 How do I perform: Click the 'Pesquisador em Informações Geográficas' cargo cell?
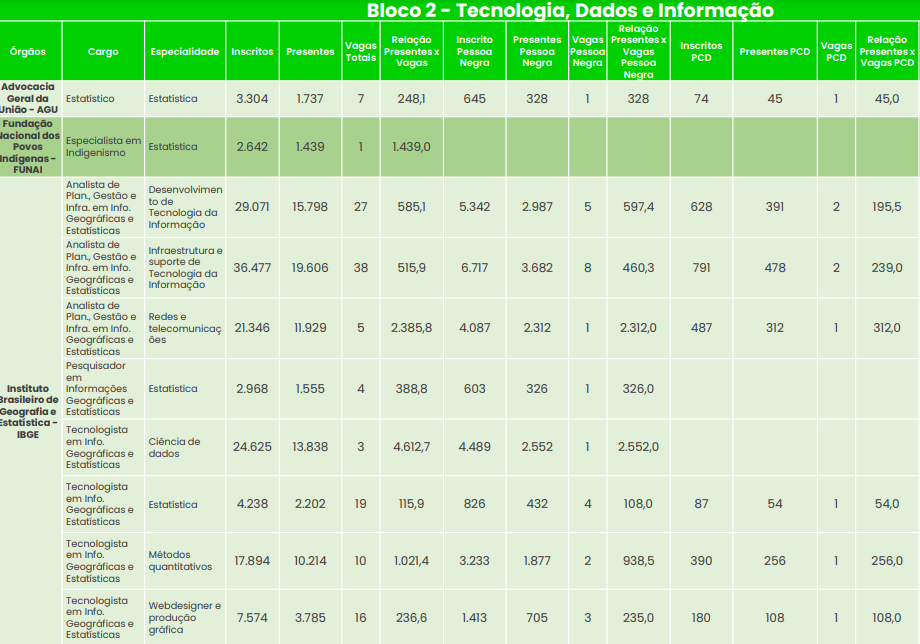[103, 388]
